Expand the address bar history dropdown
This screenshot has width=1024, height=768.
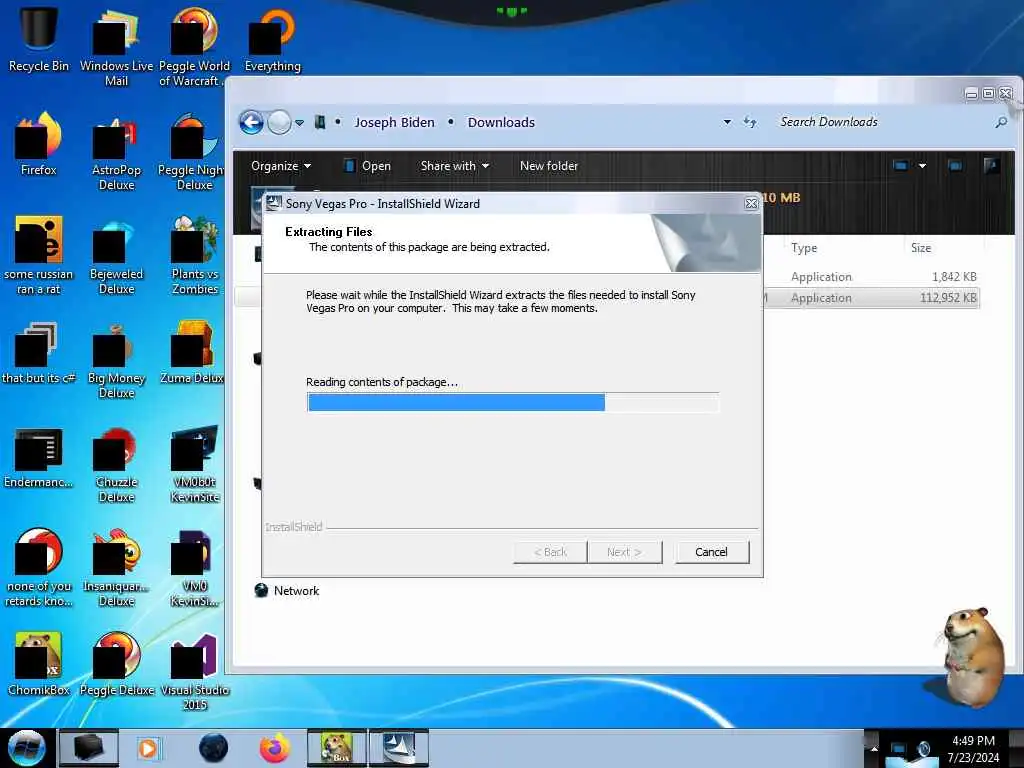point(727,122)
